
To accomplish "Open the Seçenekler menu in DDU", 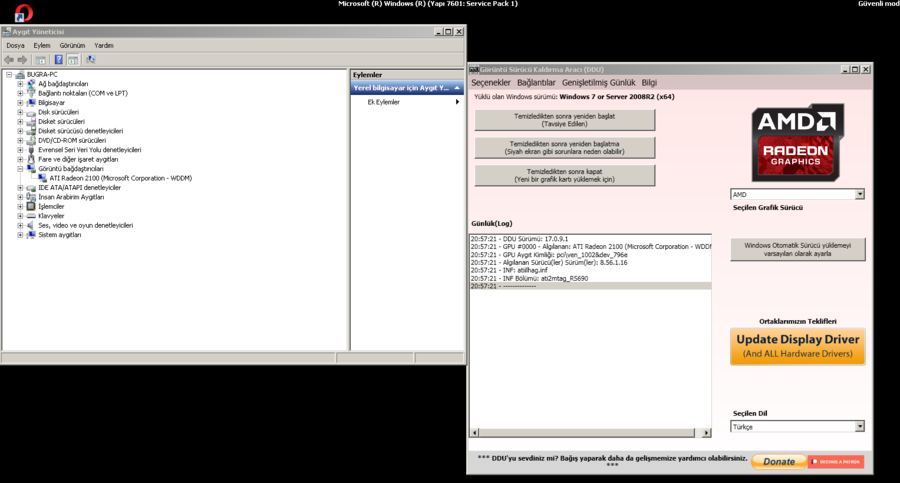I will pos(491,83).
